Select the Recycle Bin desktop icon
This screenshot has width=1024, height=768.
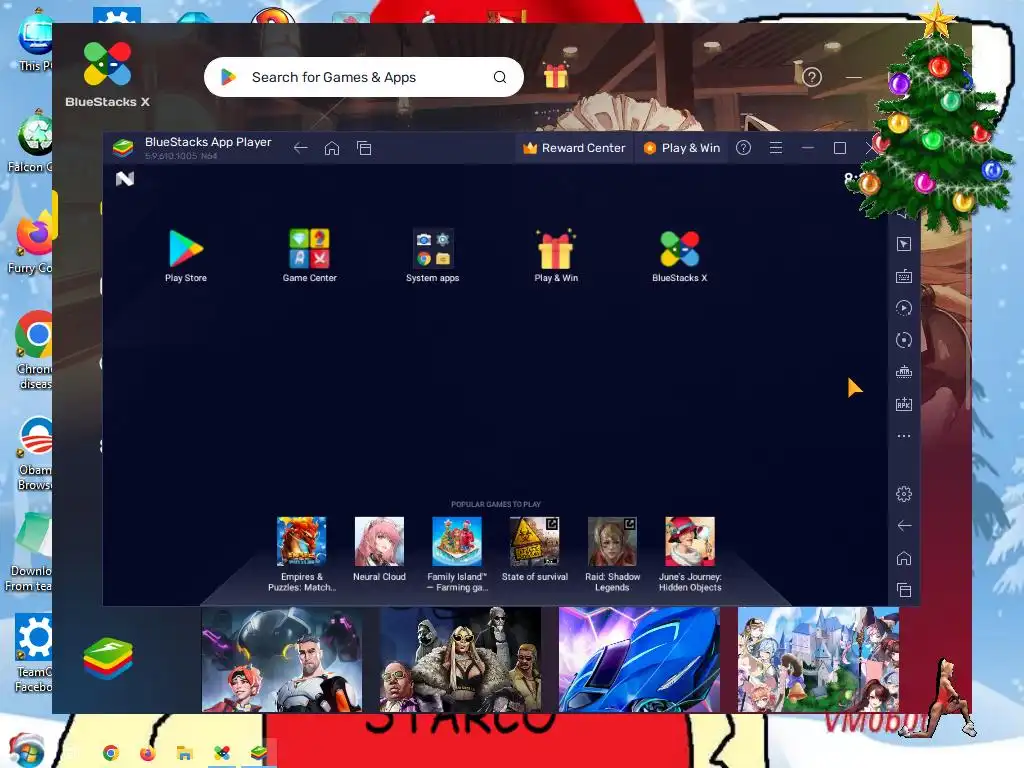click(33, 142)
